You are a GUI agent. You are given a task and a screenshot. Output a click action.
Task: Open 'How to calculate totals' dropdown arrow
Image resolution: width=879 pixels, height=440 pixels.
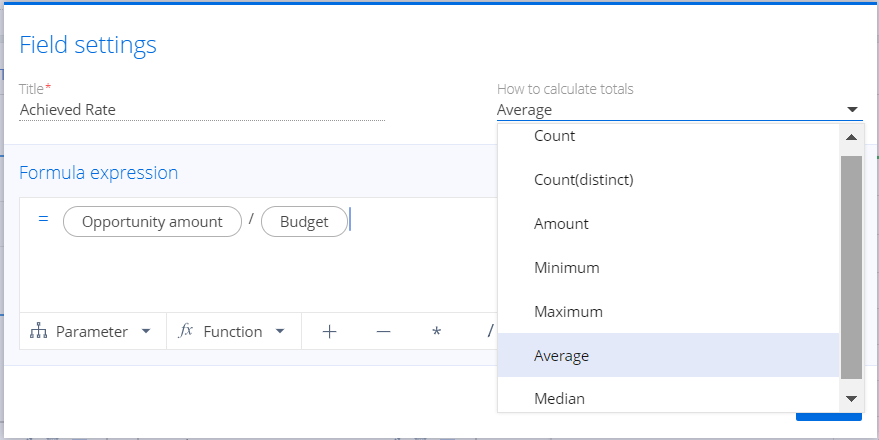(x=852, y=110)
